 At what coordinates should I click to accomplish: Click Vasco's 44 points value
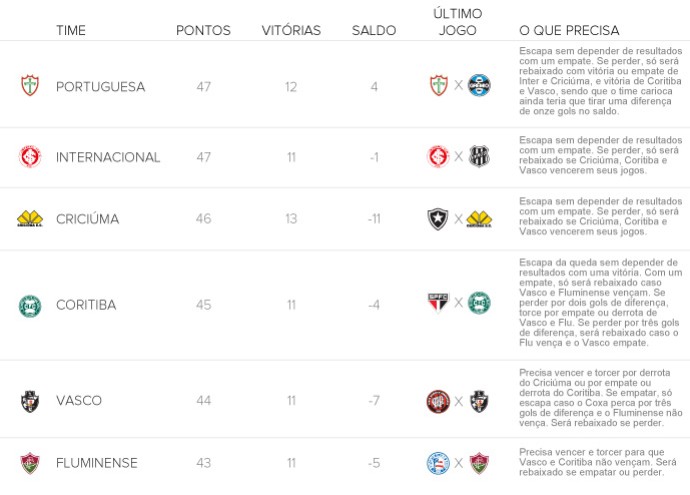tap(203, 400)
